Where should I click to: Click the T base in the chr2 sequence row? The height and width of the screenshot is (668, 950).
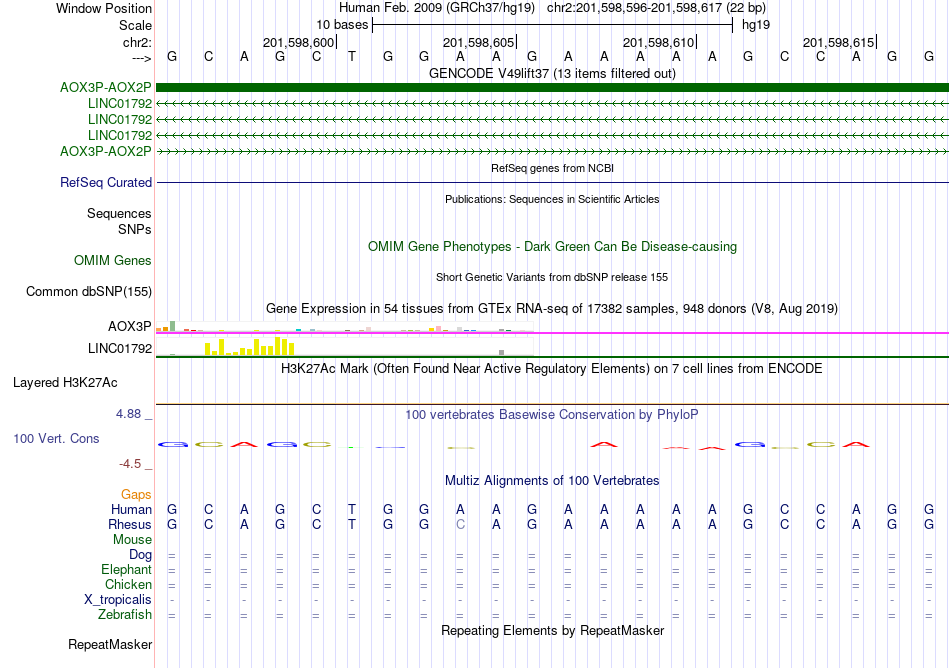[352, 56]
